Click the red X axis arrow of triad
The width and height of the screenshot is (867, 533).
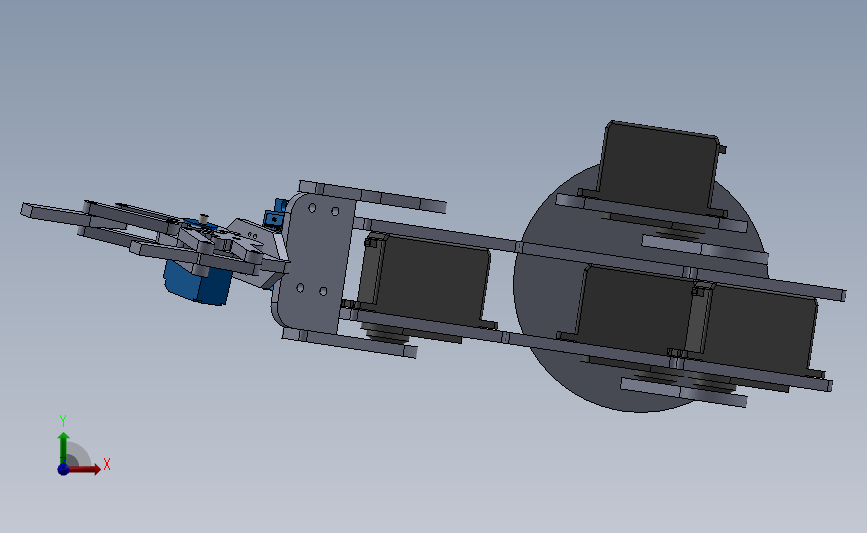(x=84, y=469)
